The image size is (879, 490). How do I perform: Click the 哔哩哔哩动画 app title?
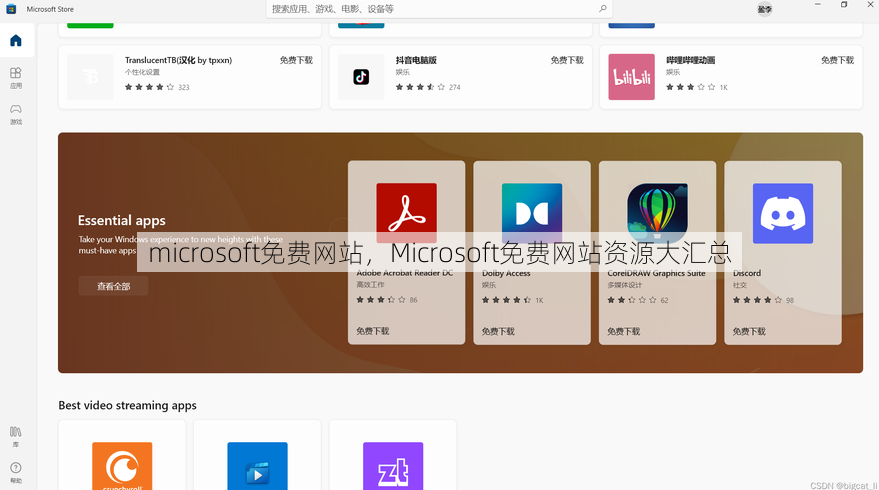pyautogui.click(x=691, y=60)
